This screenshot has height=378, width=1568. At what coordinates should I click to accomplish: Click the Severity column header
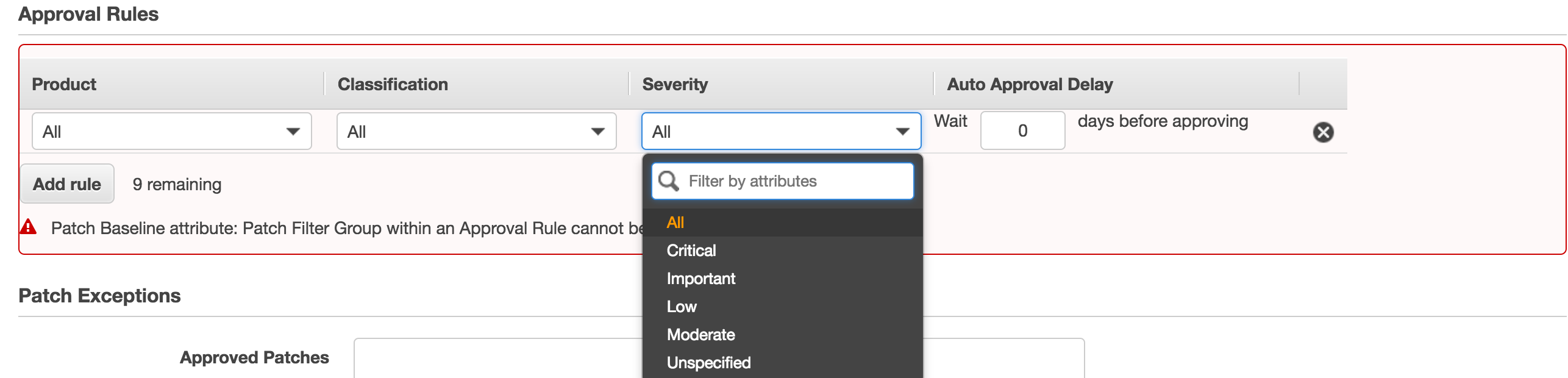[x=675, y=84]
